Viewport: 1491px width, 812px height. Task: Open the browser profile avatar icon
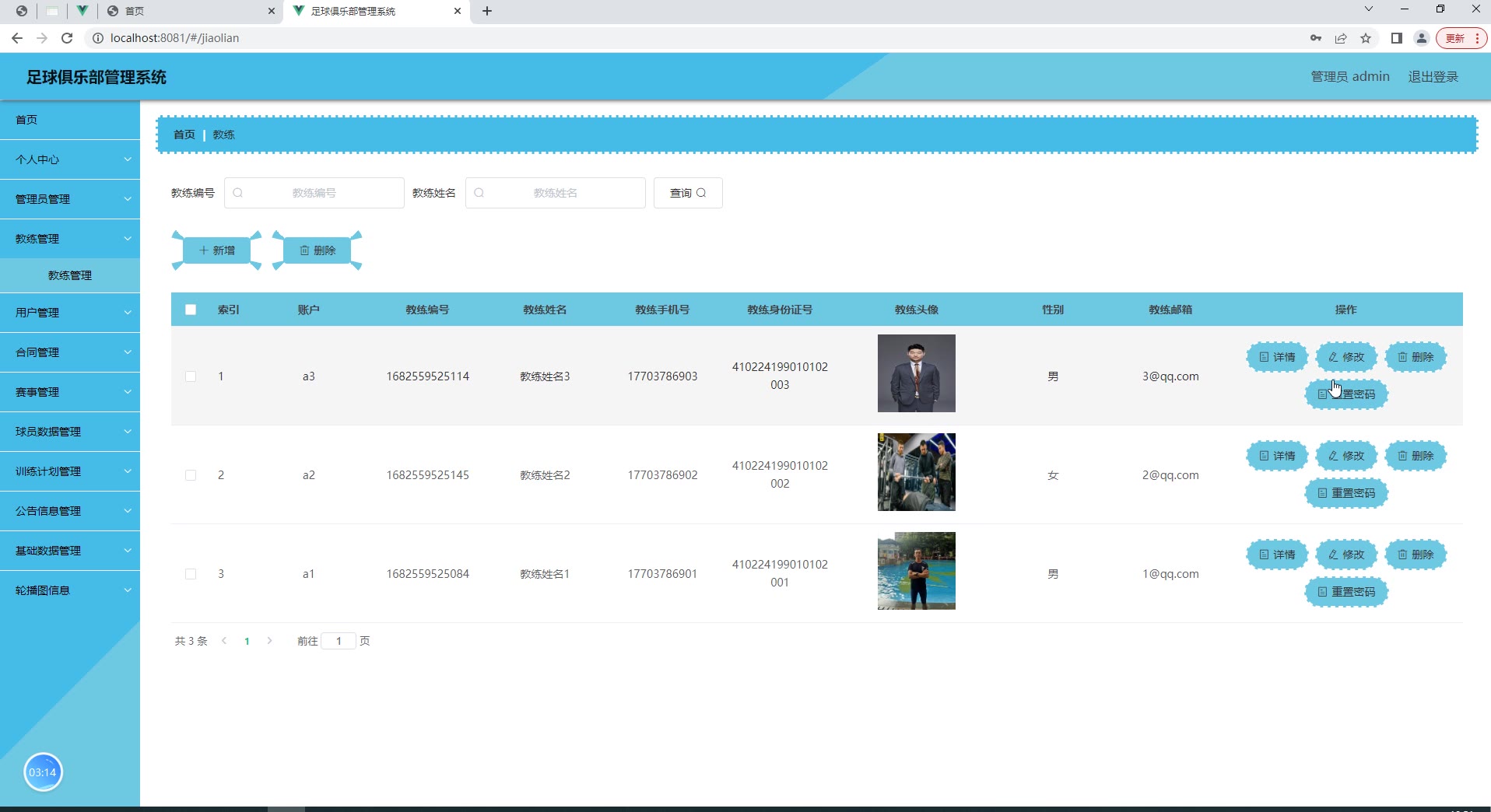pyautogui.click(x=1422, y=38)
